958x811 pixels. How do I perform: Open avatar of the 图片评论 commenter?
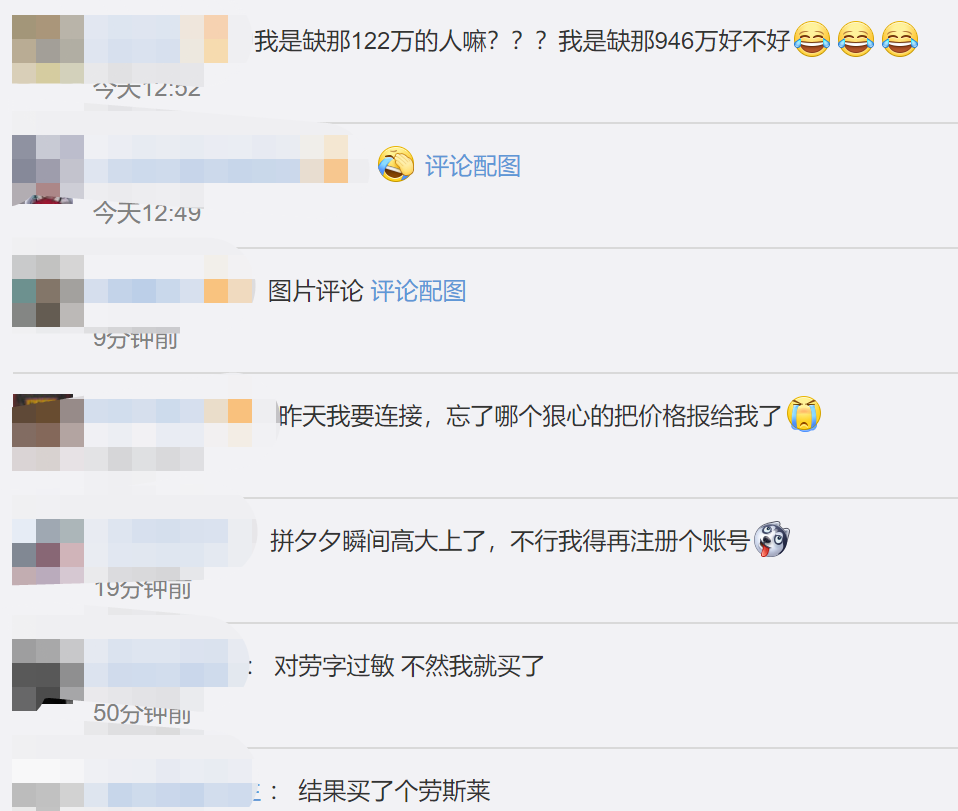[x=48, y=291]
